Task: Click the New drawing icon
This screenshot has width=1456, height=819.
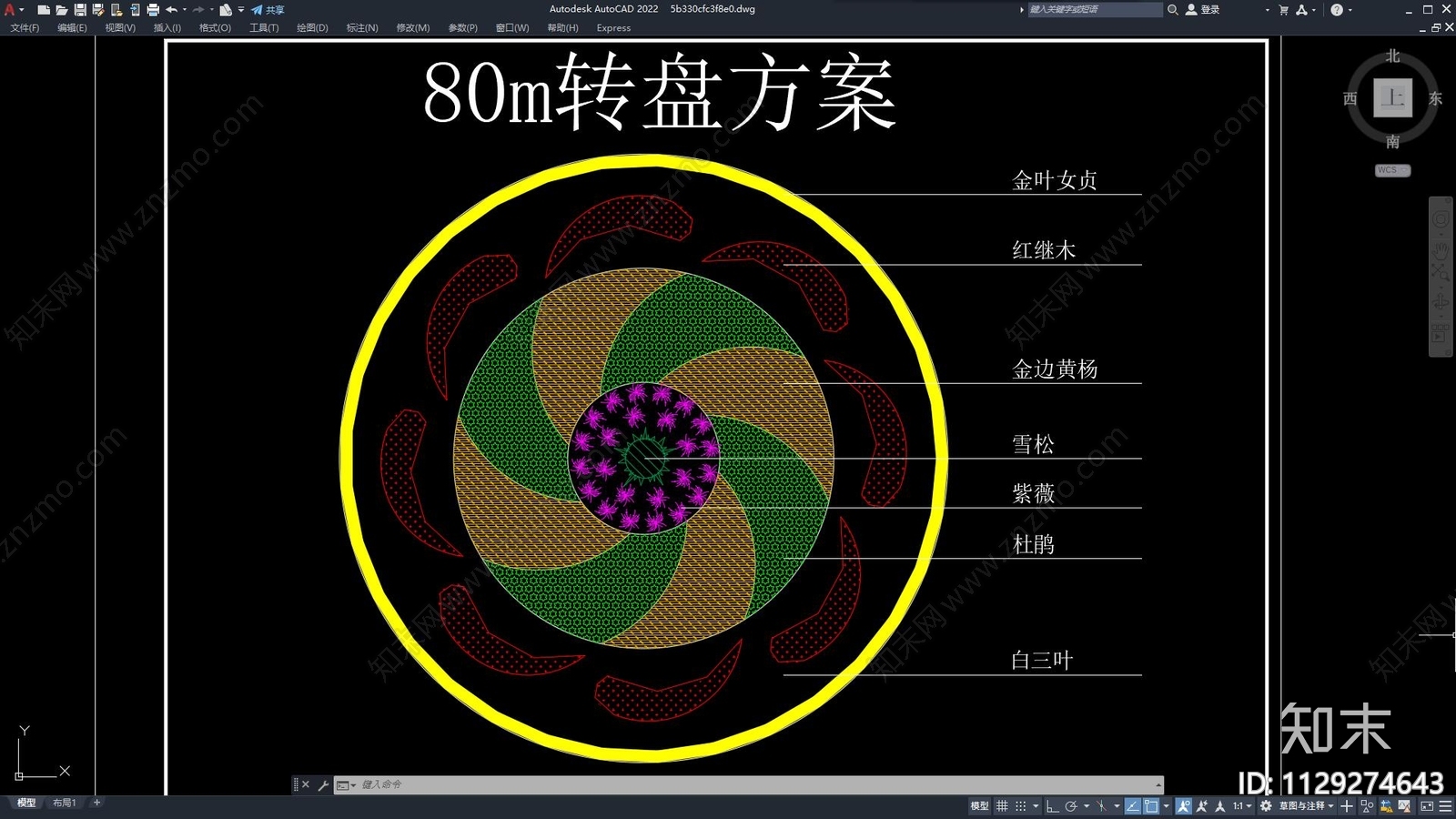Action: (44, 10)
